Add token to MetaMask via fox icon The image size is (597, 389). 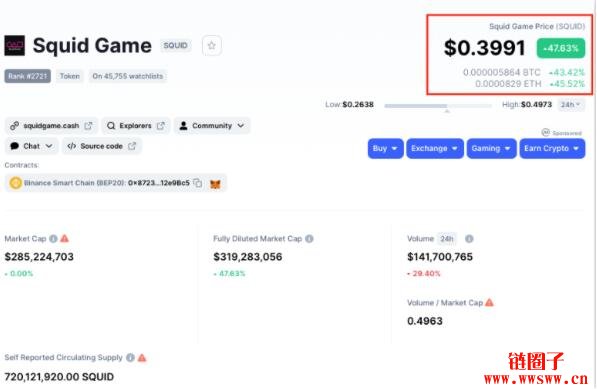(215, 184)
